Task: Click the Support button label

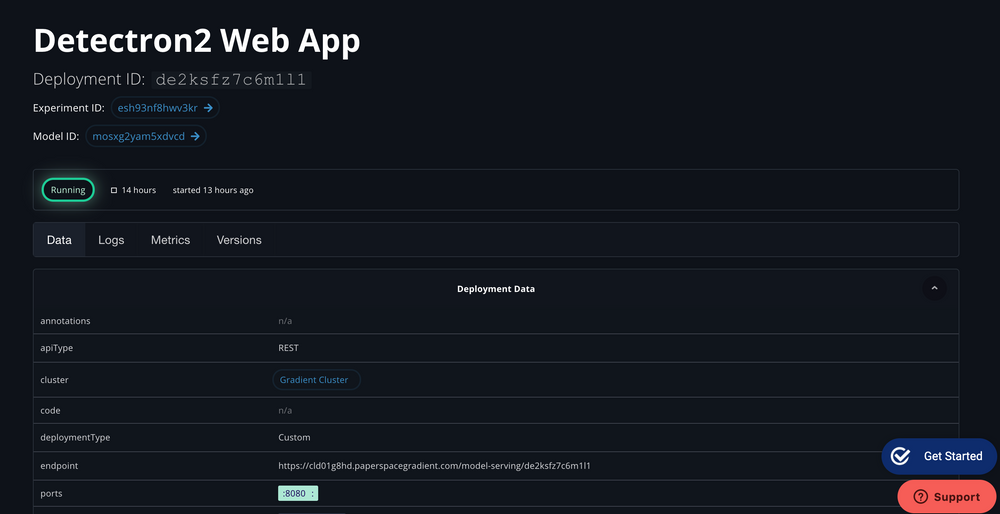Action: (x=956, y=497)
